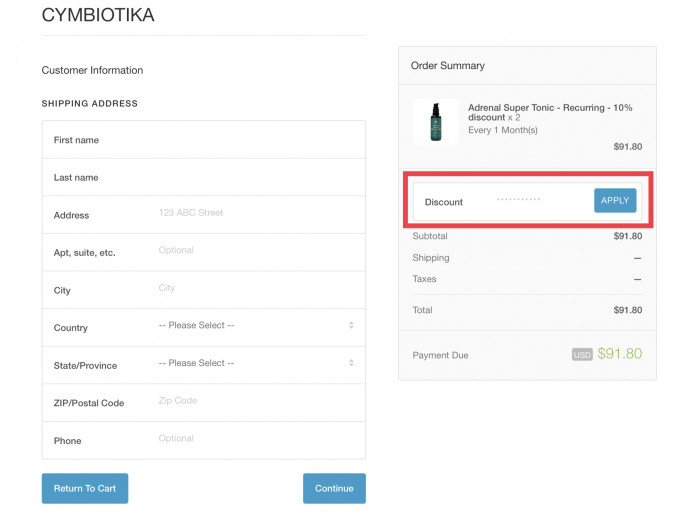Screen dimensions: 700x517
Task: Click the green $91.80 payment due amount
Action: point(620,354)
